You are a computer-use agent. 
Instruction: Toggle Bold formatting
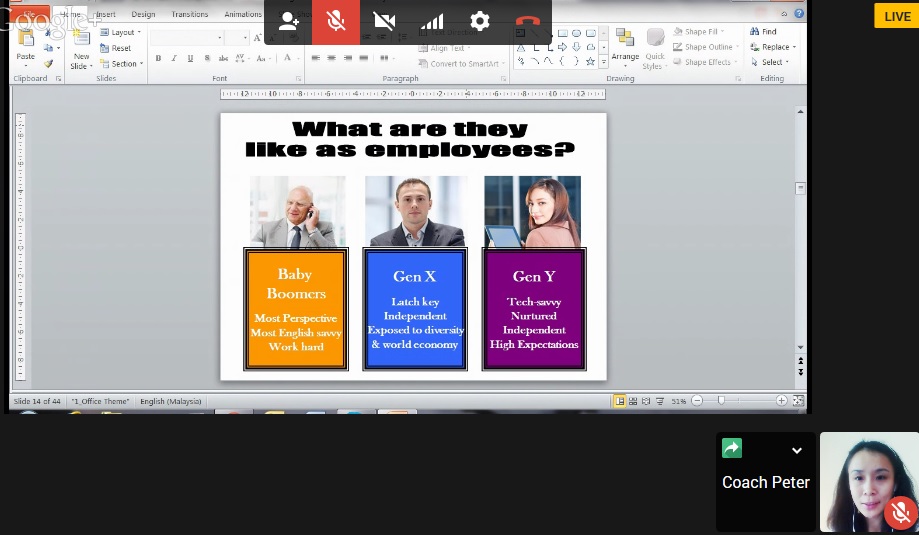coord(158,58)
